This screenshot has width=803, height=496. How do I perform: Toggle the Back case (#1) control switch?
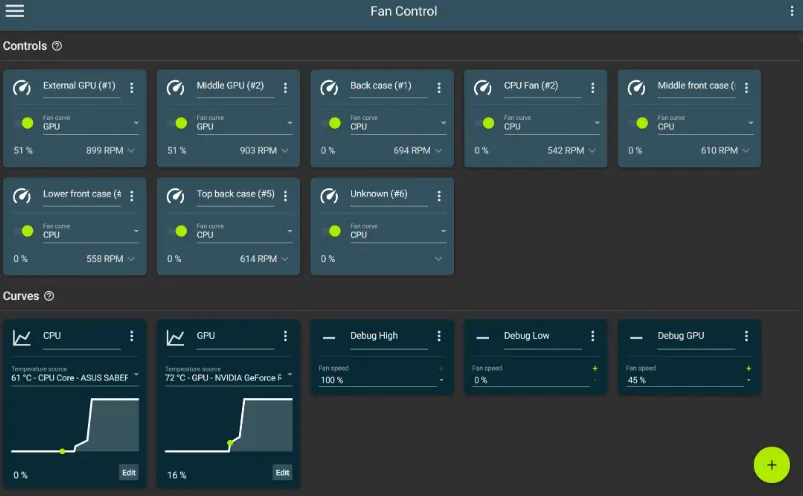pos(331,123)
